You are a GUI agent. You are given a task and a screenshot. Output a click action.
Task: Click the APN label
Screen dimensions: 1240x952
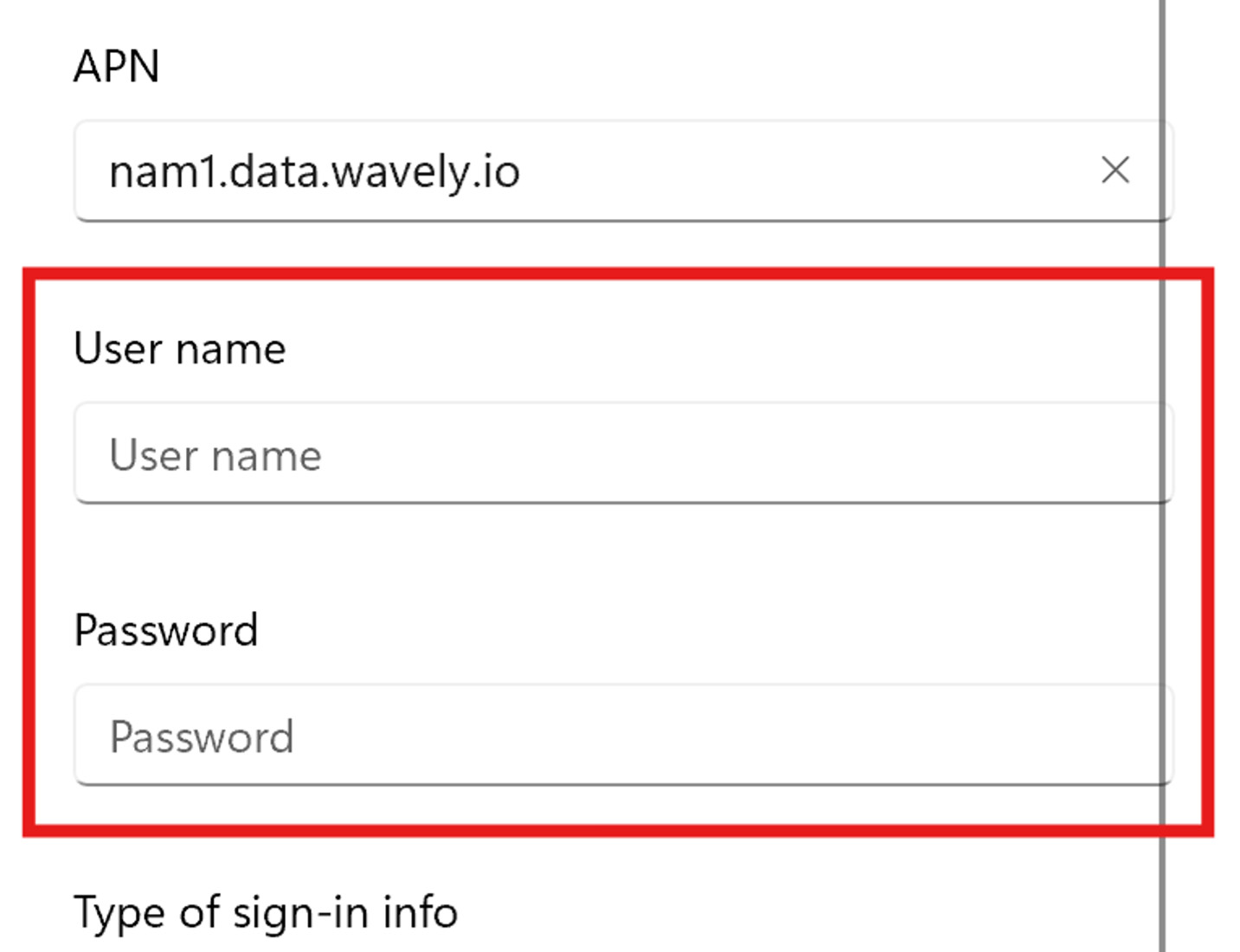click(x=117, y=66)
